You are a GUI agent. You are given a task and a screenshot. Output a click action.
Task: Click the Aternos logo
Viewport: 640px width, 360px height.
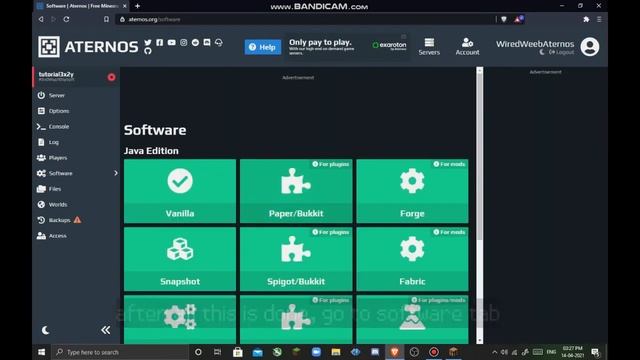click(x=88, y=47)
